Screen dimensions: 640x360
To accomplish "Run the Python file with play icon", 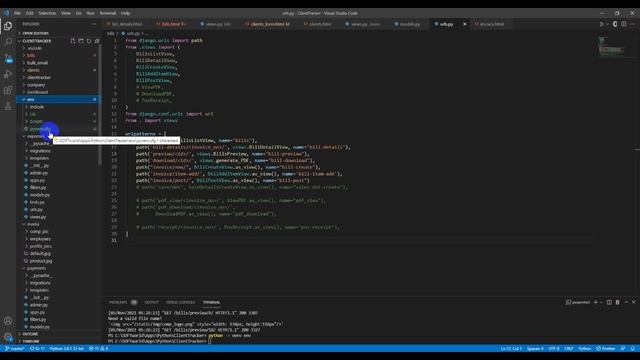I will [602, 24].
